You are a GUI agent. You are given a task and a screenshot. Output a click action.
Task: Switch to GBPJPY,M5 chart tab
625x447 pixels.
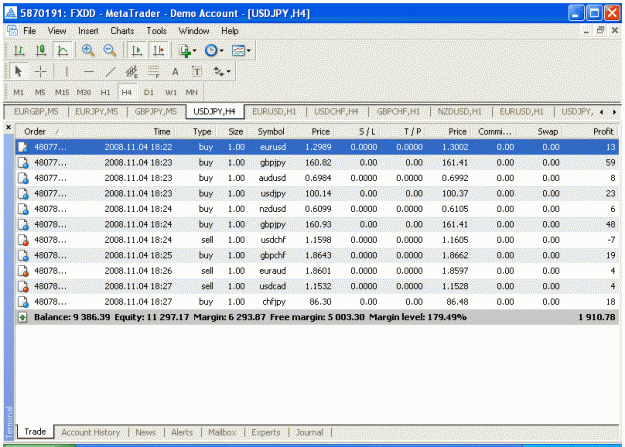point(155,112)
